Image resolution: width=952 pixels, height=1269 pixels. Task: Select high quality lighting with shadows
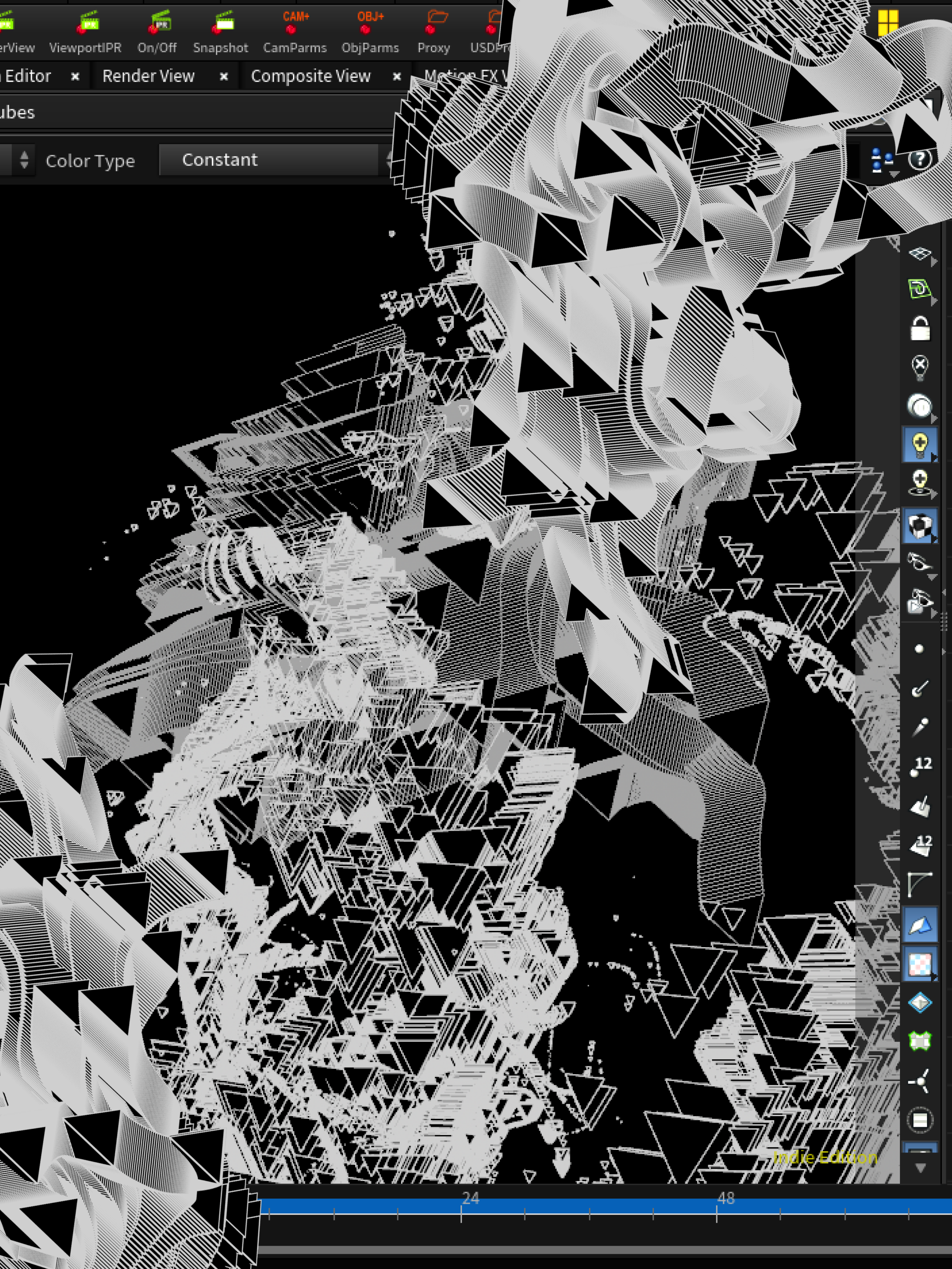(920, 483)
